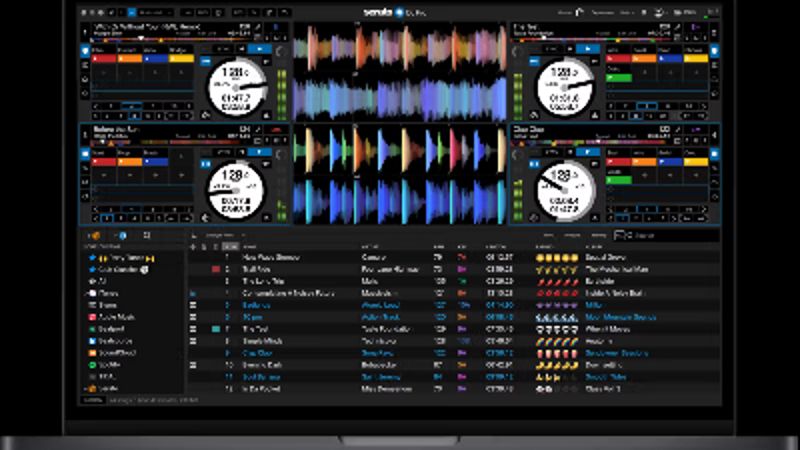Open Spotify in library sidebar
Screen dimensions: 800x450
pos(105,365)
